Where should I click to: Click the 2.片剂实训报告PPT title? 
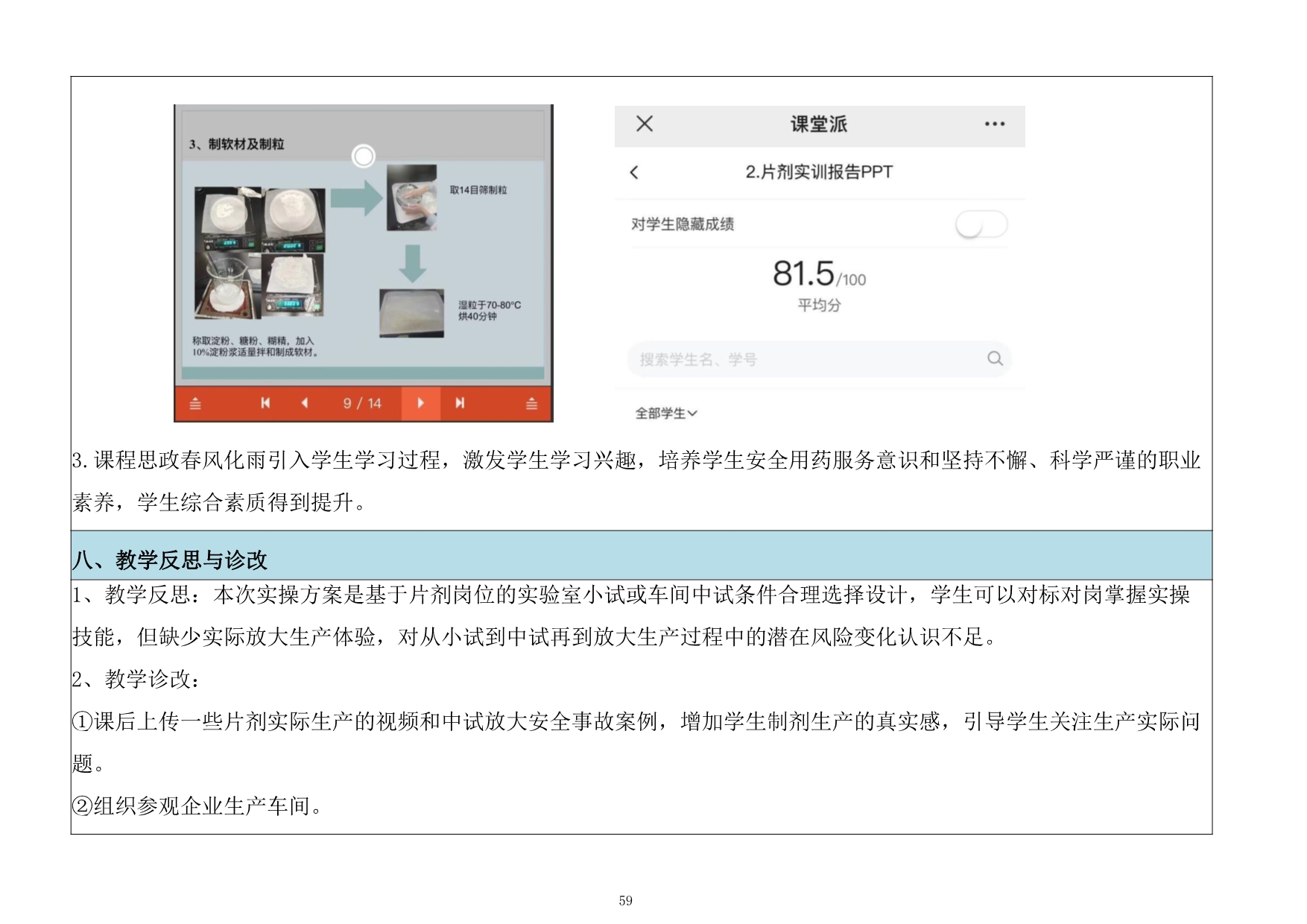[x=818, y=172]
